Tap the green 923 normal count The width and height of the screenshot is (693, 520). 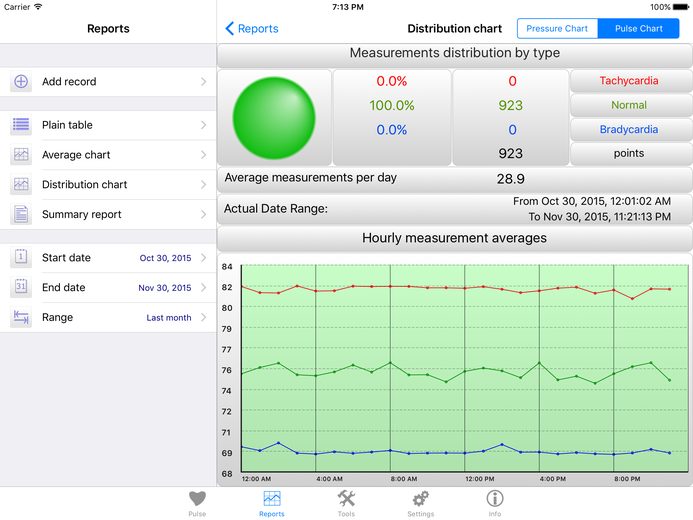pos(510,105)
